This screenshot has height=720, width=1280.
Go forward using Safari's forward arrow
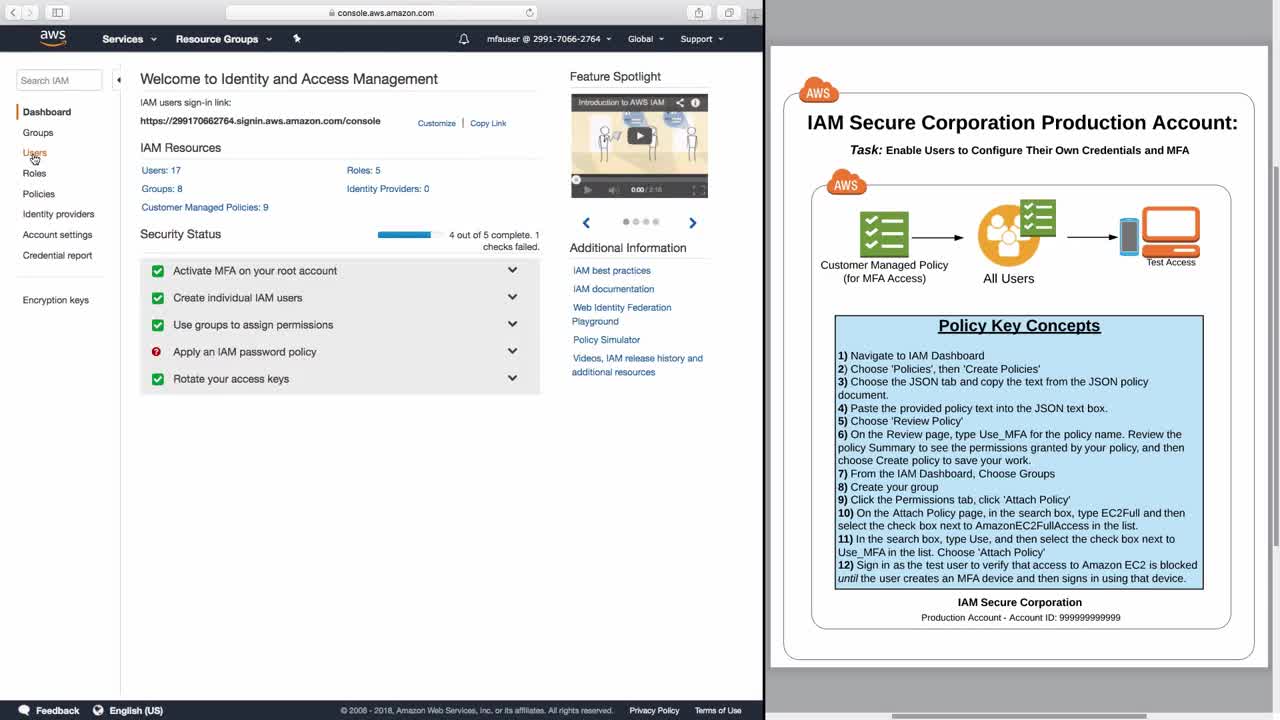(x=30, y=13)
